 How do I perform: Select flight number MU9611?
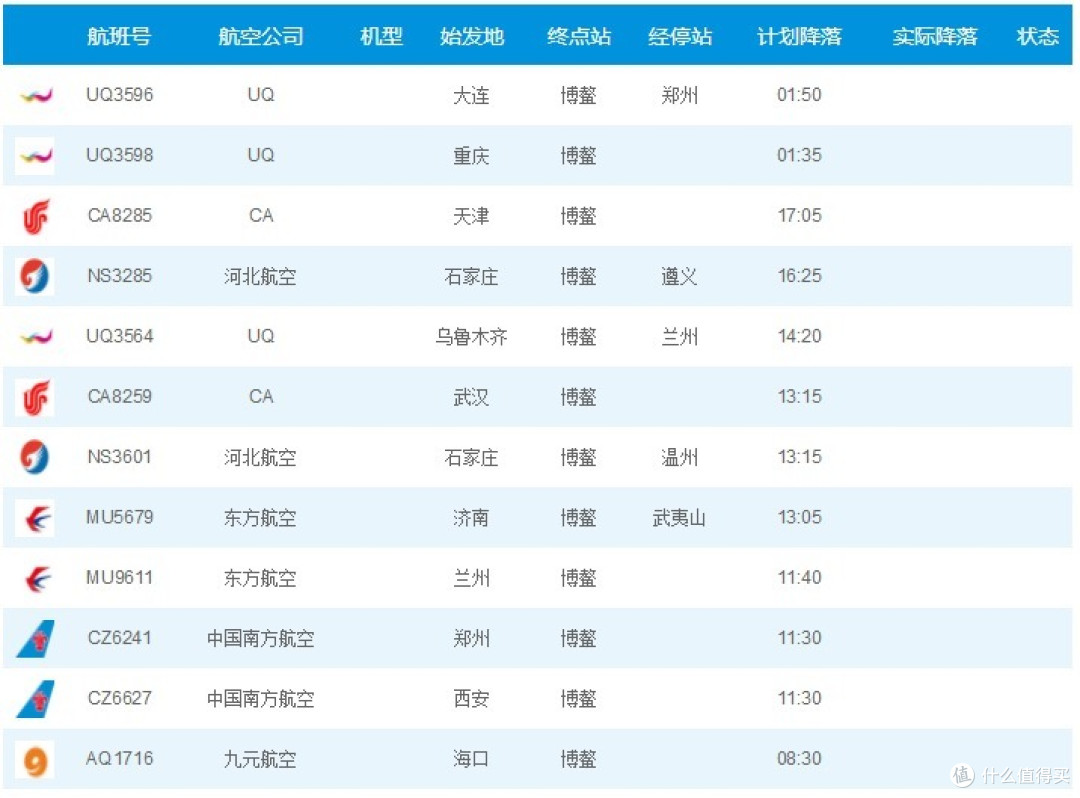(119, 578)
